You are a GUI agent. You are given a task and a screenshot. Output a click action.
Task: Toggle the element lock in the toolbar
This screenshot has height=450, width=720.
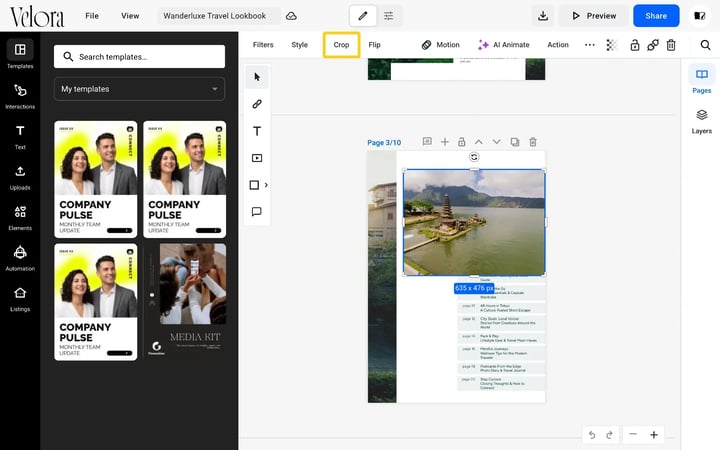click(x=635, y=45)
